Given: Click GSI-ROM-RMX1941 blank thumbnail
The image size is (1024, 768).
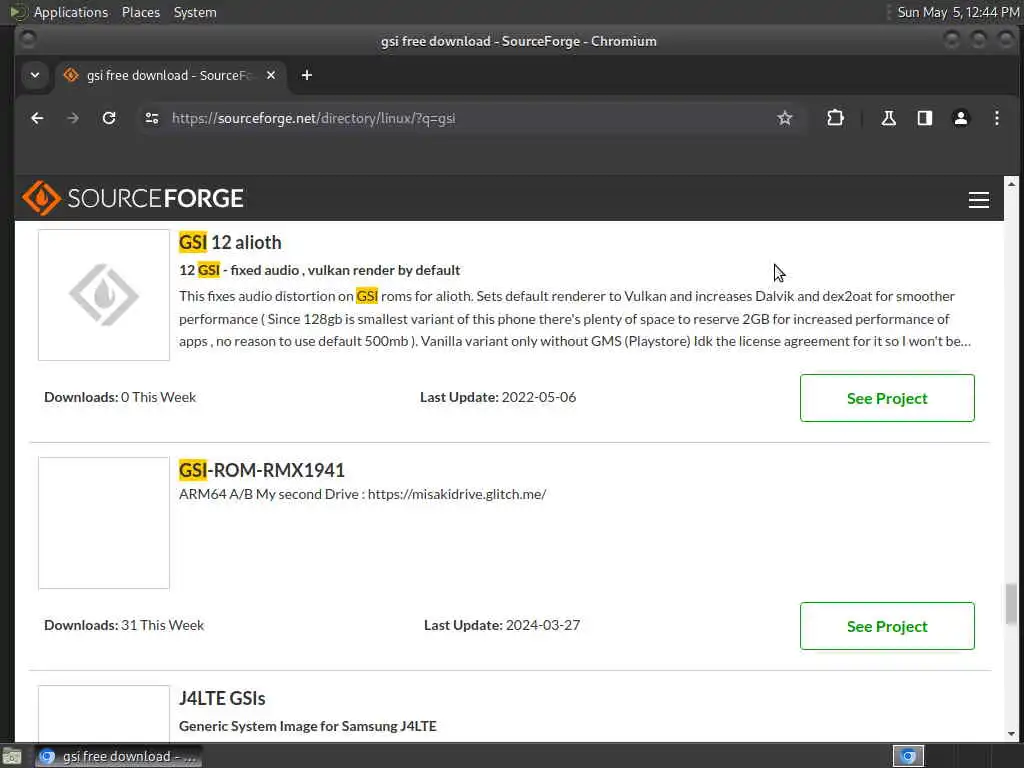Looking at the screenshot, I should point(104,522).
